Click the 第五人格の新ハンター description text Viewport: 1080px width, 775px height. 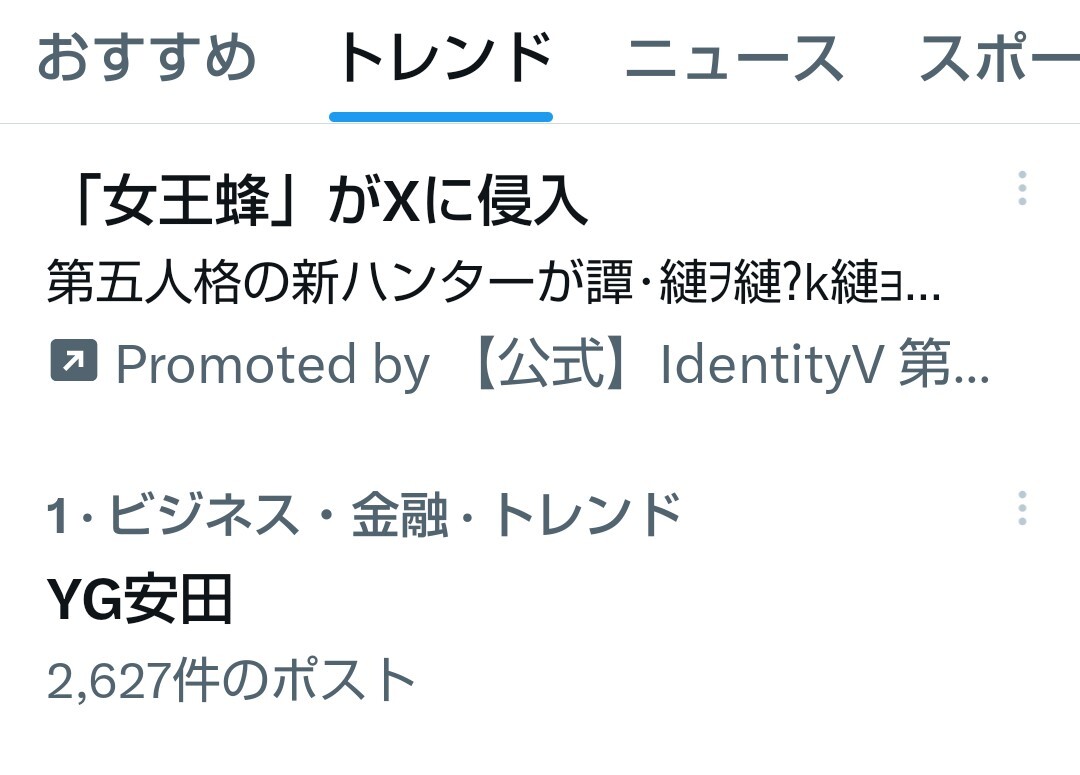493,282
